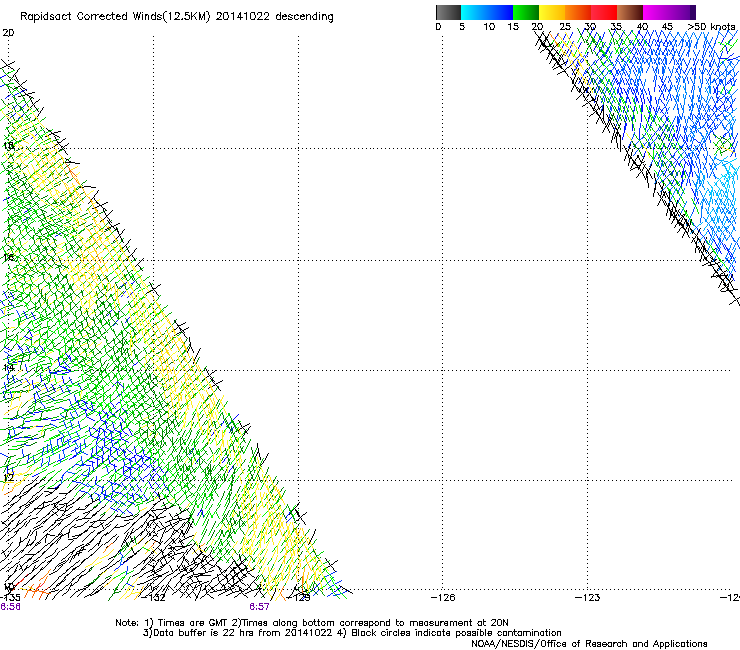Click the green 15-20 knots legend segment
Screen dimensions: 740x650
coord(526,12)
